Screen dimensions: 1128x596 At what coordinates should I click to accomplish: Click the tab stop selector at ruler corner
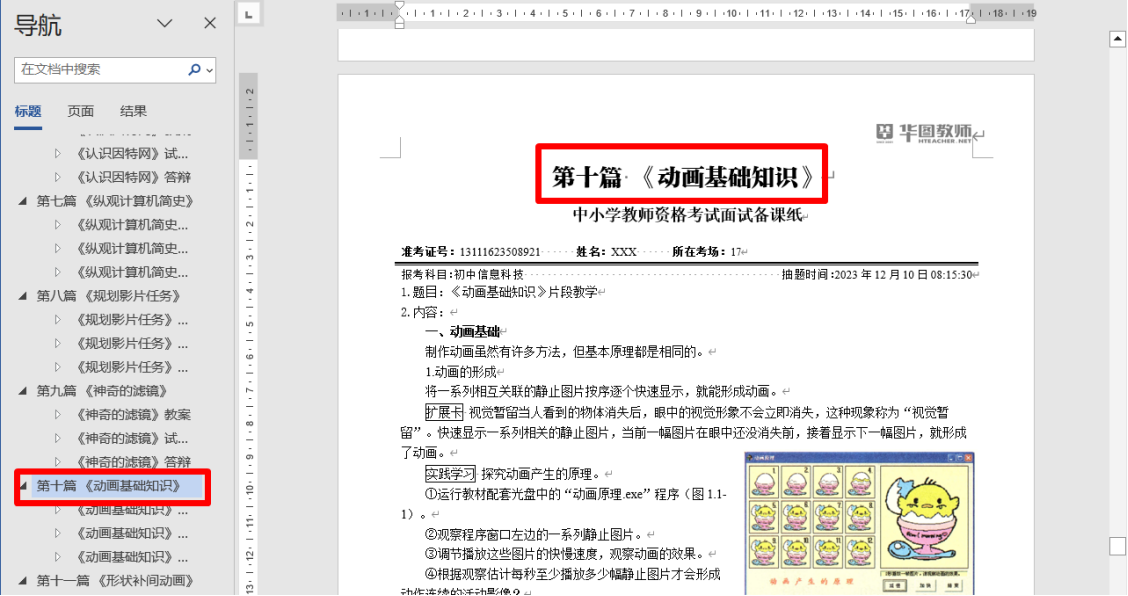click(x=249, y=13)
